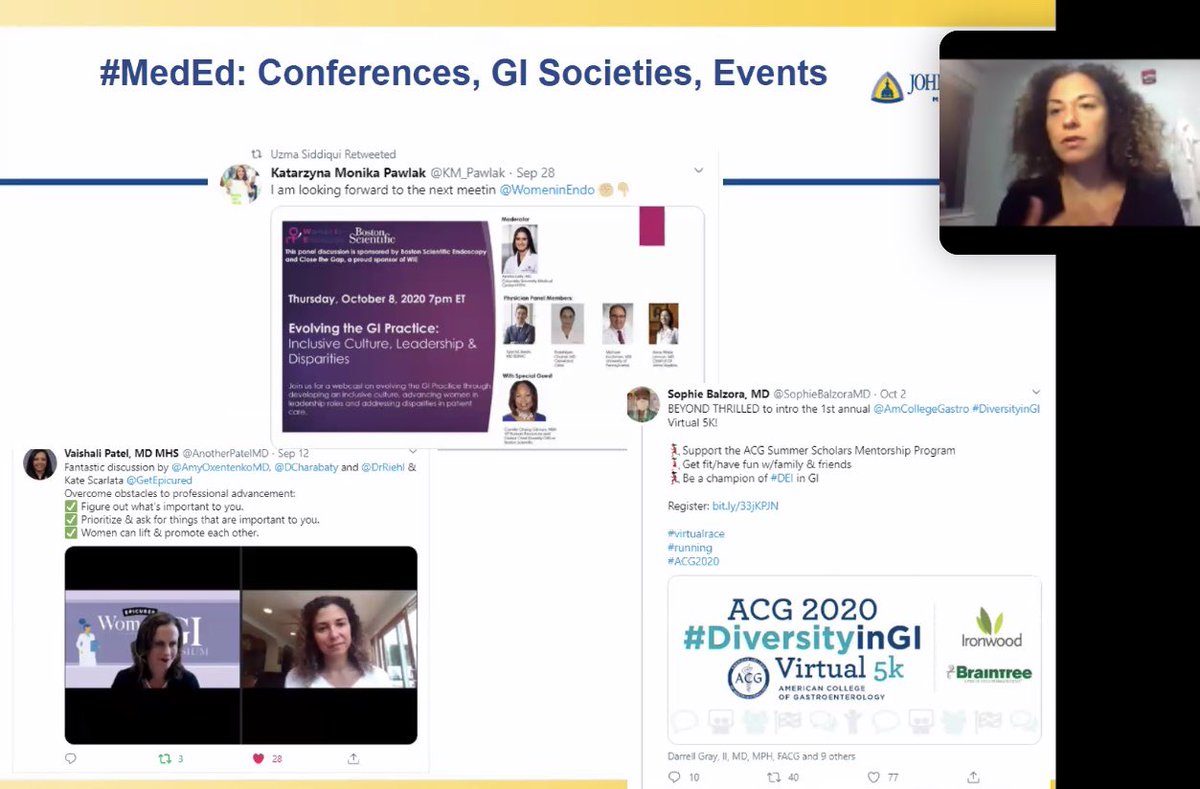Click the @DrRiehl mention
Image resolution: width=1200 pixels, height=789 pixels.
tap(384, 467)
